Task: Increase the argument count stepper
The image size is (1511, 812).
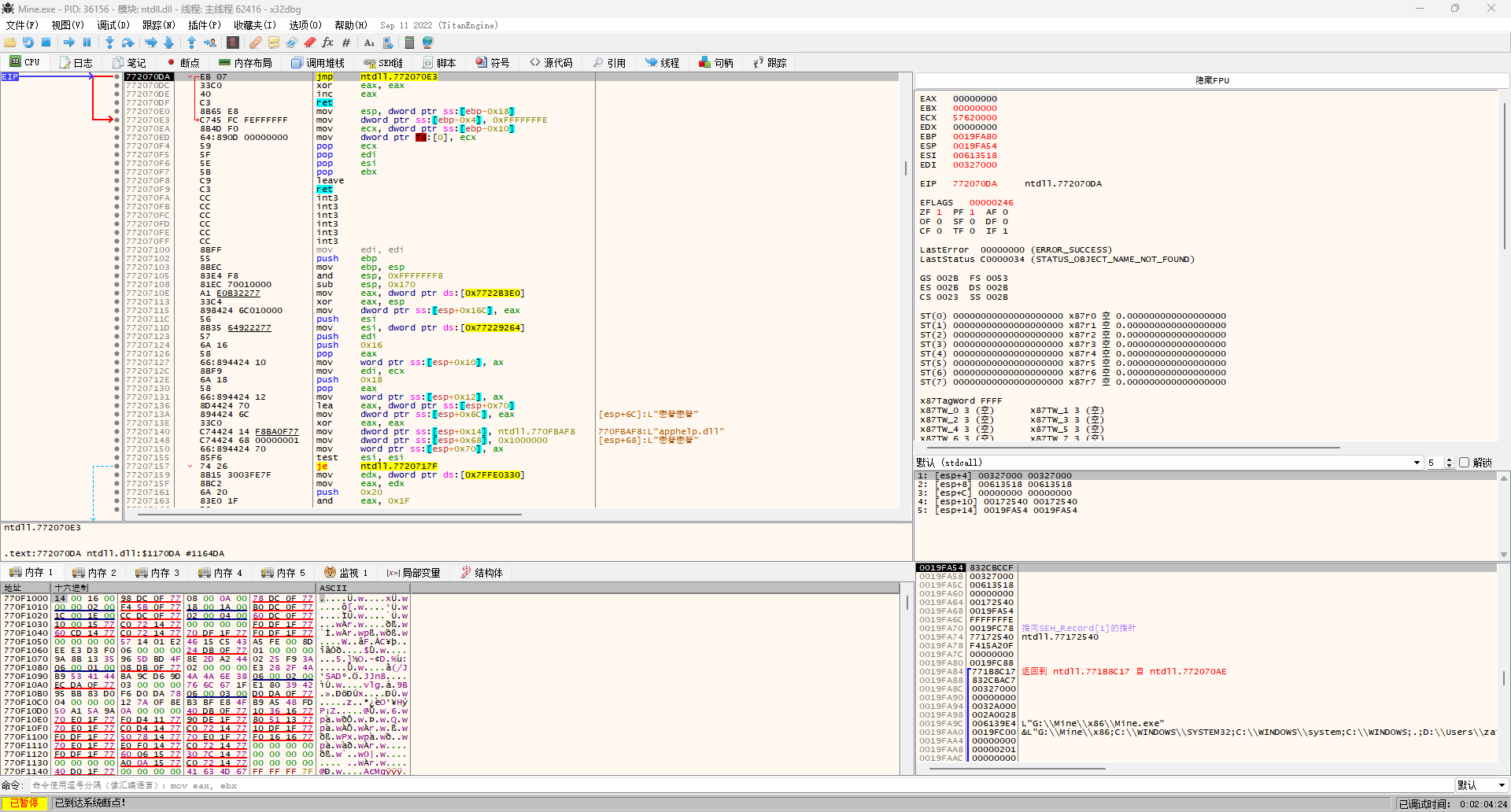Action: [1450, 460]
